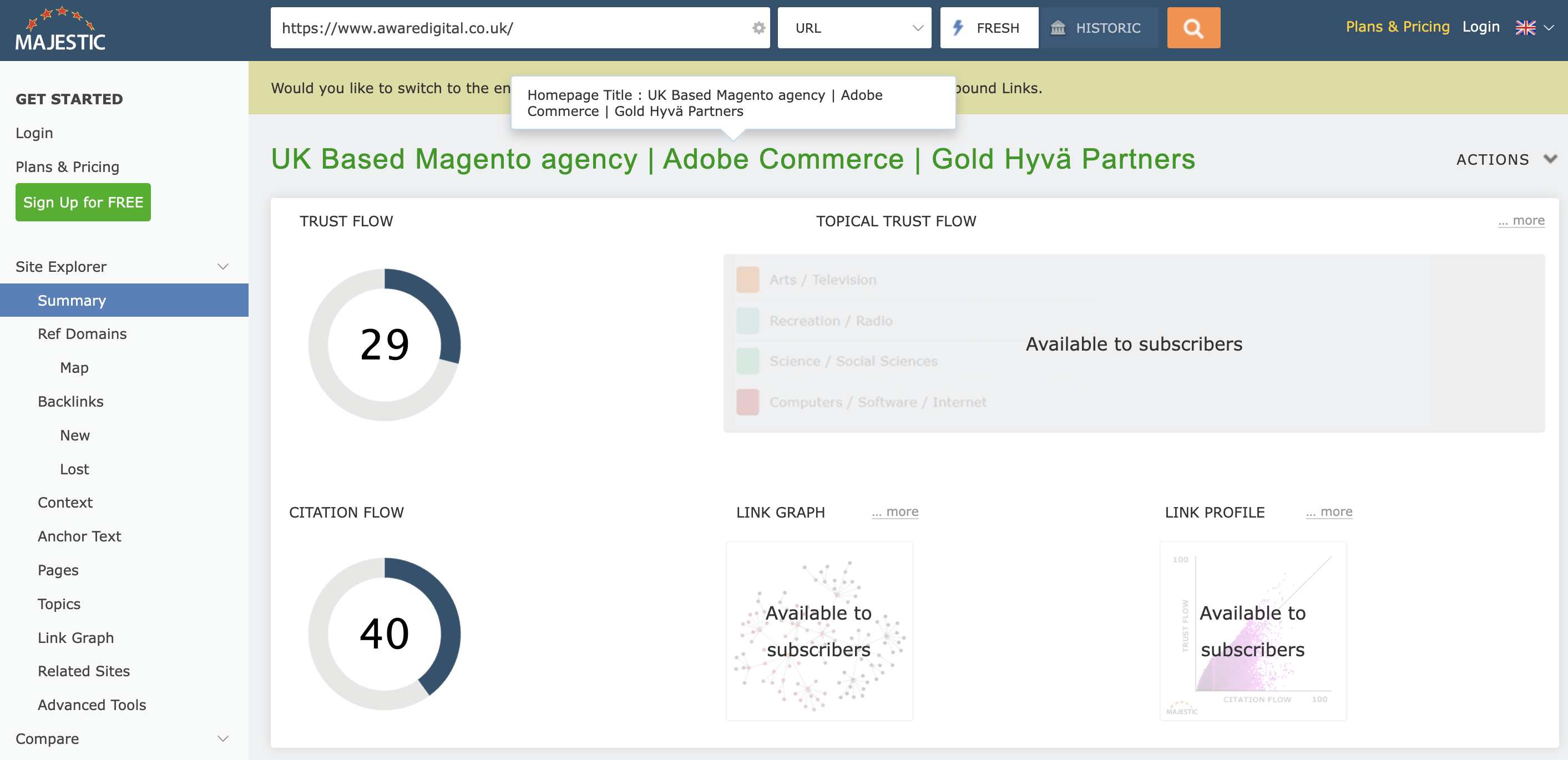1568x760 pixels.
Task: Open Advanced Tools page
Action: tap(92, 705)
